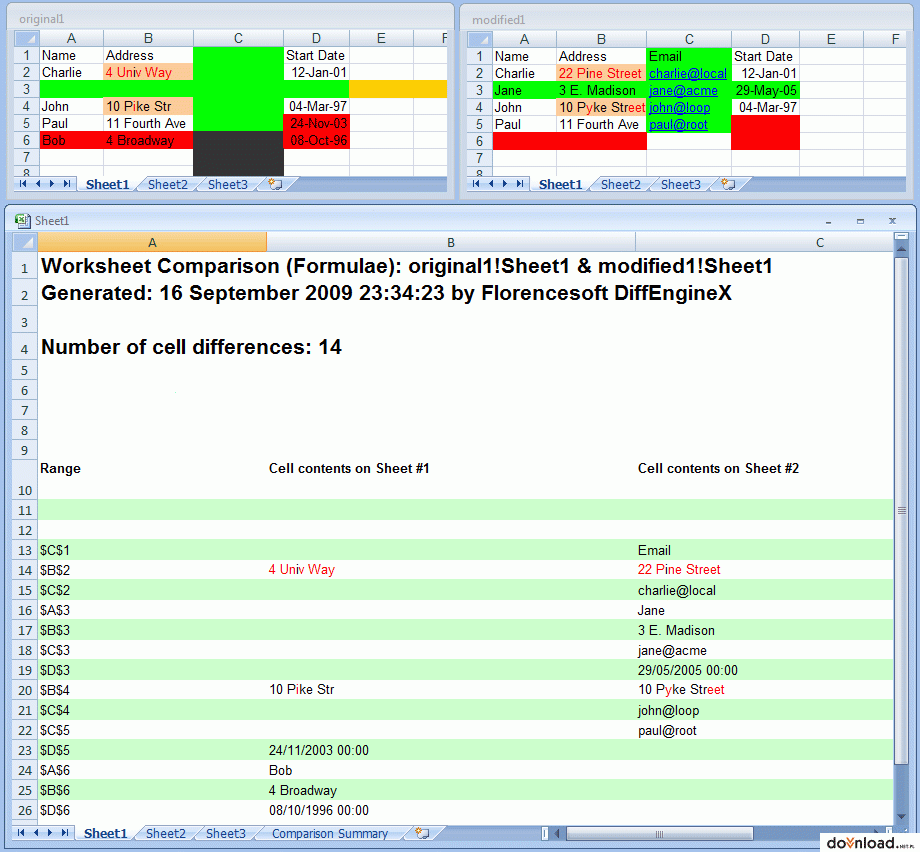
Task: Select all cells in comparison Sheet1 window
Action: tap(25, 242)
